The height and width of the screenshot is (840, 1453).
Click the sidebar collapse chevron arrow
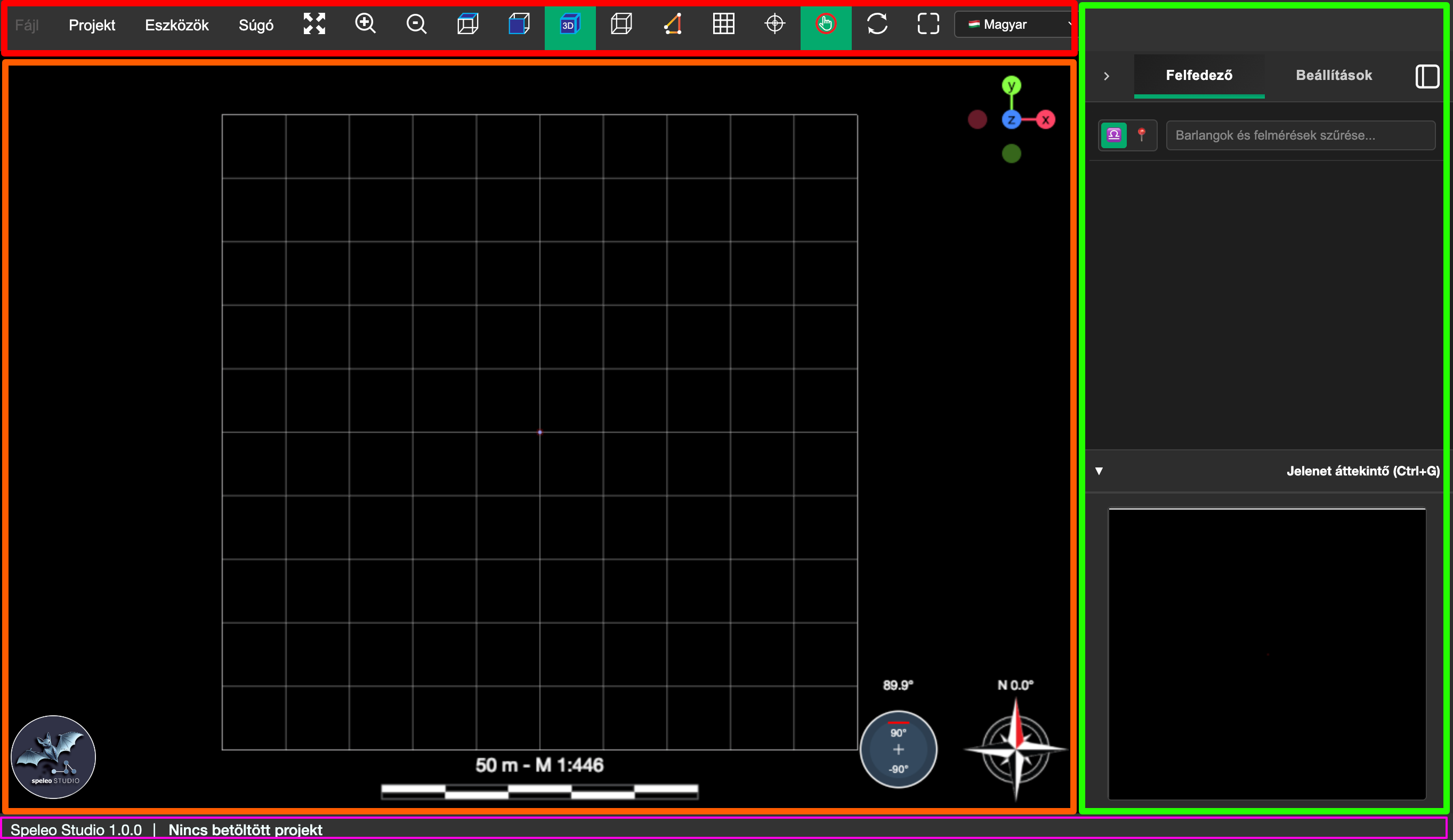(1106, 76)
